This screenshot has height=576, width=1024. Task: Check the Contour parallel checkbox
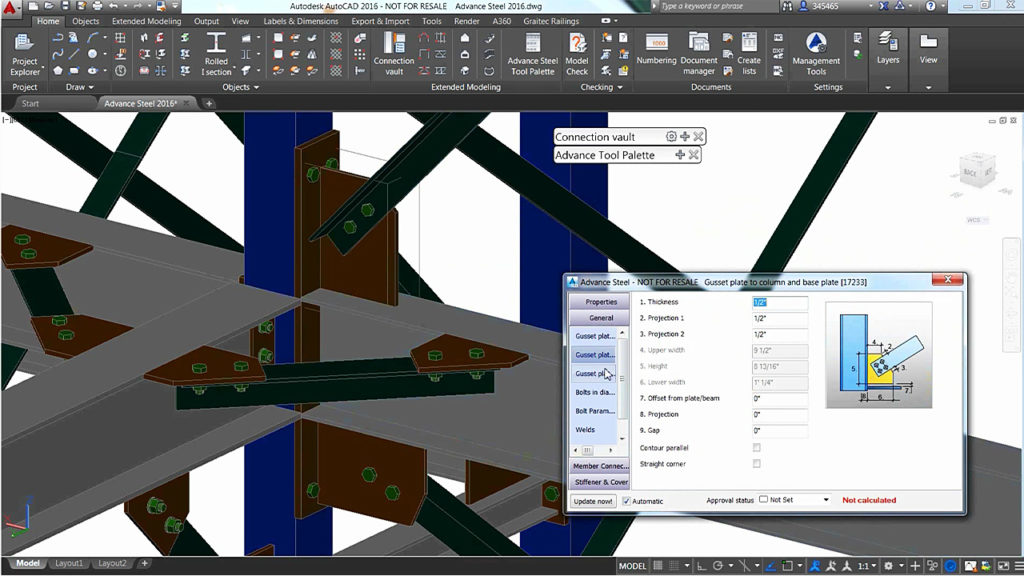756,447
